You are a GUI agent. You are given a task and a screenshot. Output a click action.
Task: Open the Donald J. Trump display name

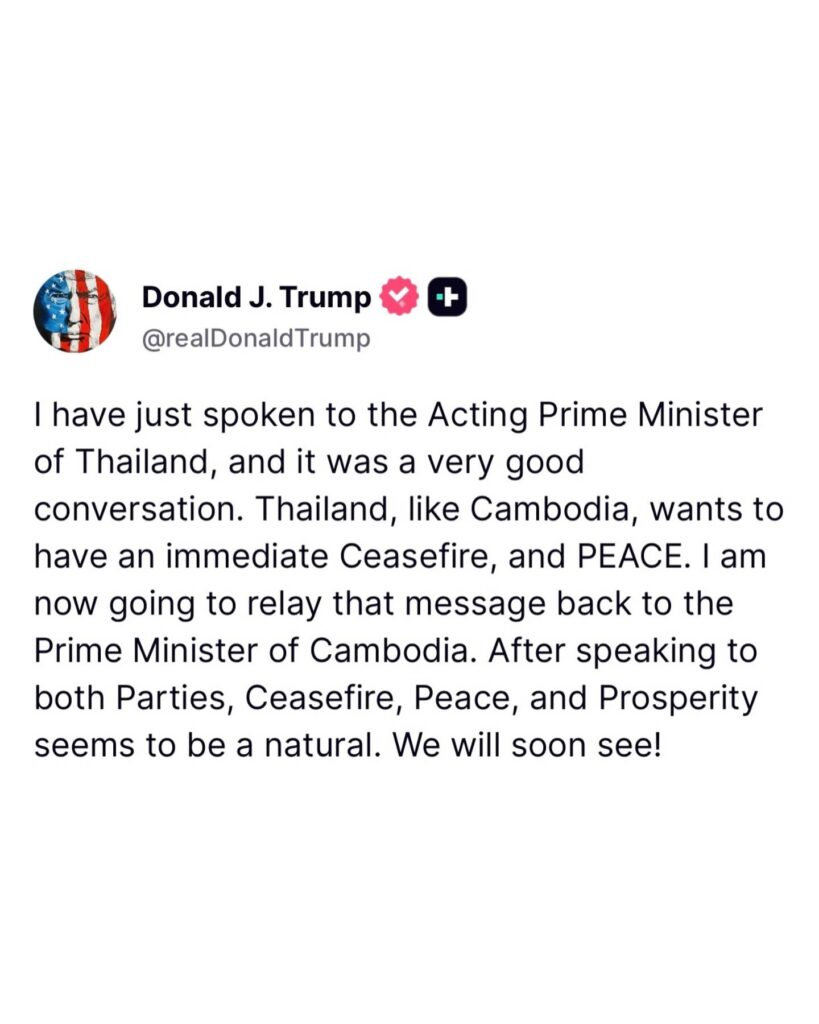point(256,296)
